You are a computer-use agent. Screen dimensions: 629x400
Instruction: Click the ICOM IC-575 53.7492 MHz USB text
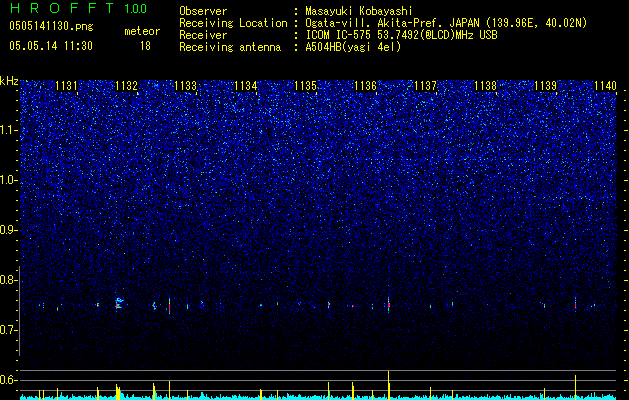click(x=401, y=35)
